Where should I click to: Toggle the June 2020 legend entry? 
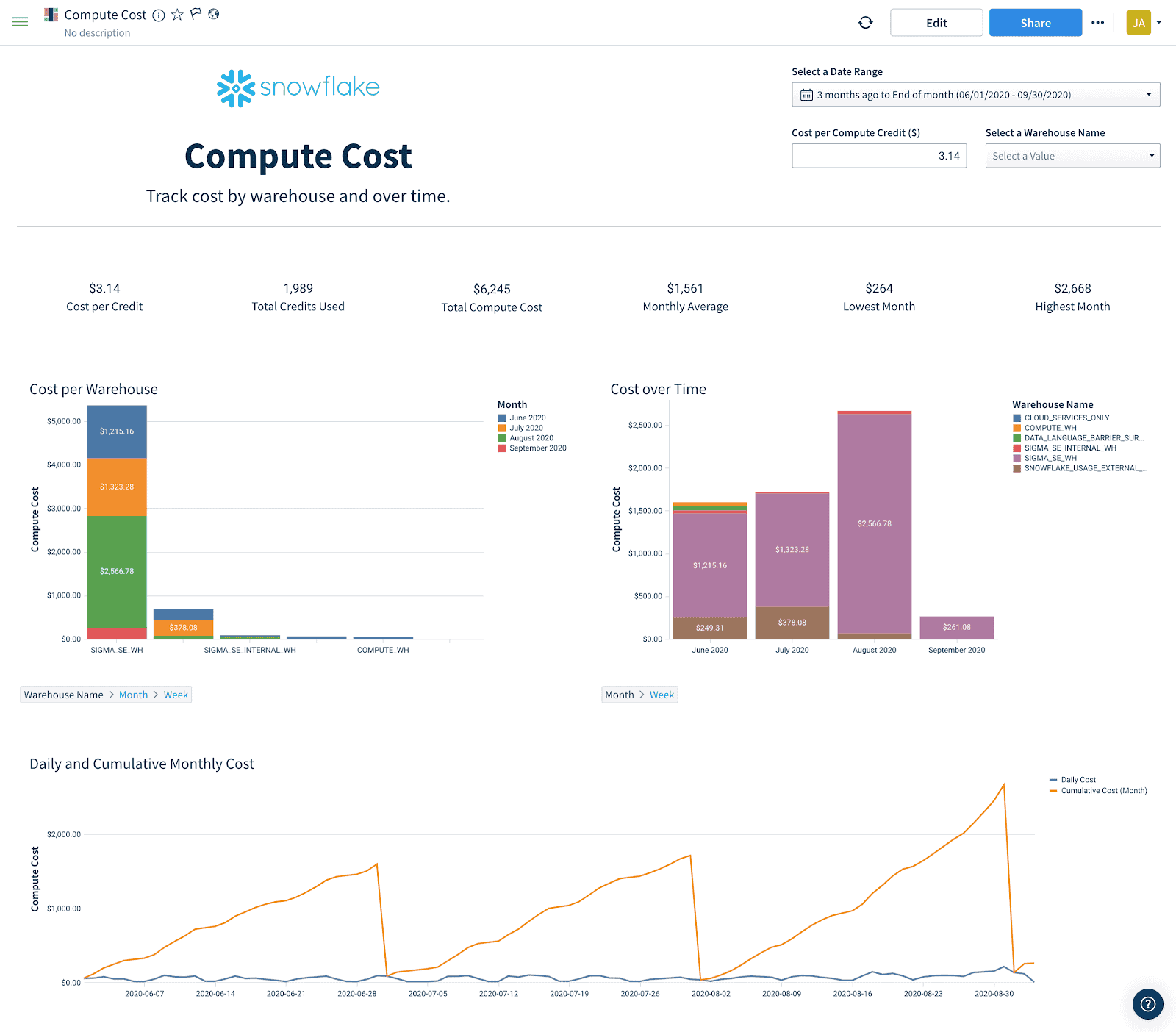click(x=527, y=417)
